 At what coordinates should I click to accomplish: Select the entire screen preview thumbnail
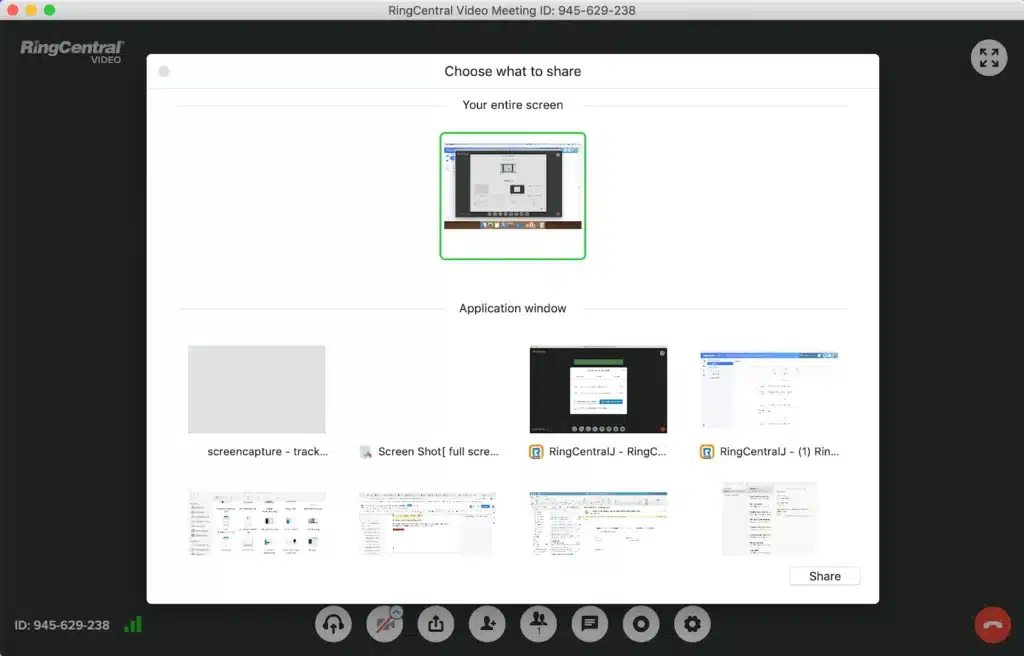pos(512,195)
